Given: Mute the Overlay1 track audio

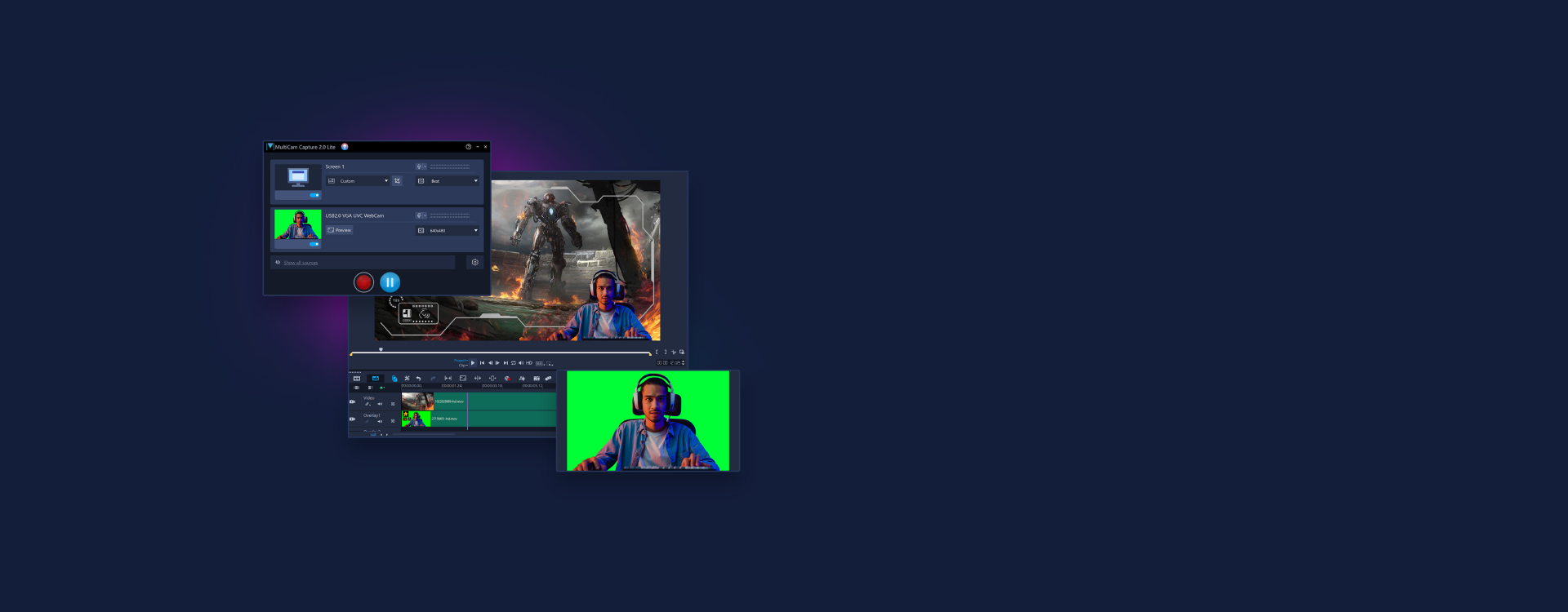Looking at the screenshot, I should [x=380, y=421].
